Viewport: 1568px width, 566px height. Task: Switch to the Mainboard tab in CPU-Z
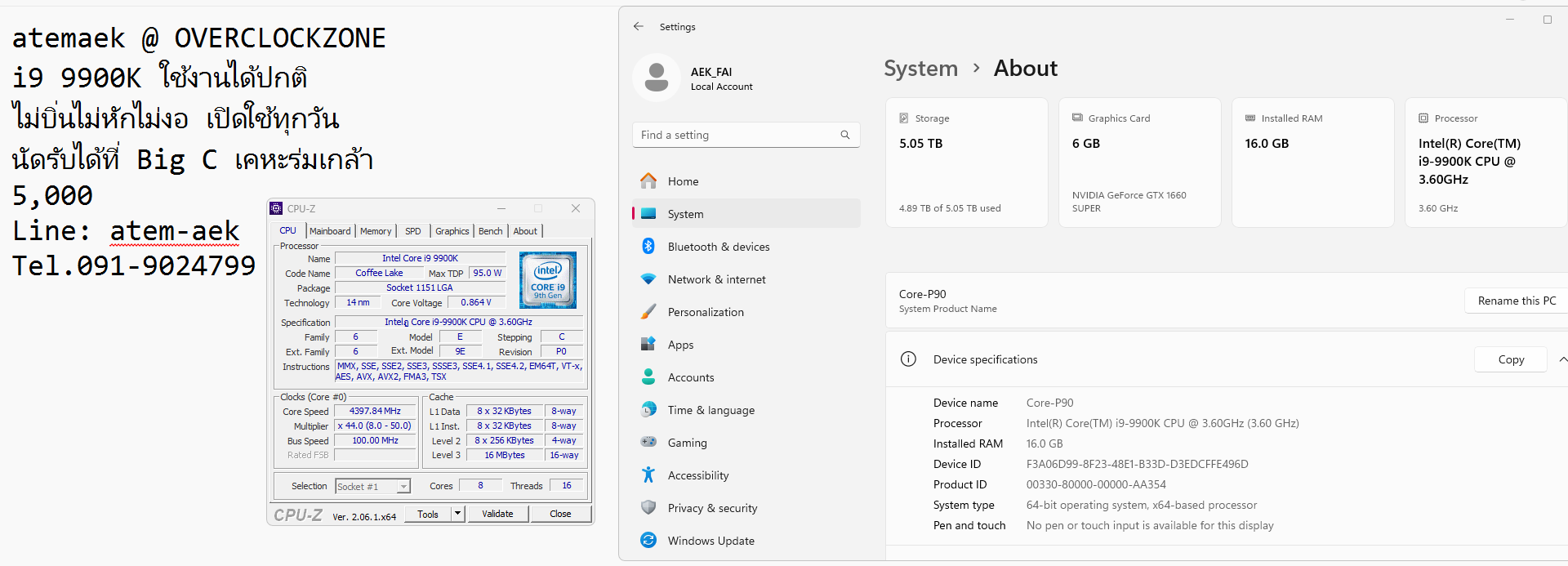click(x=330, y=231)
